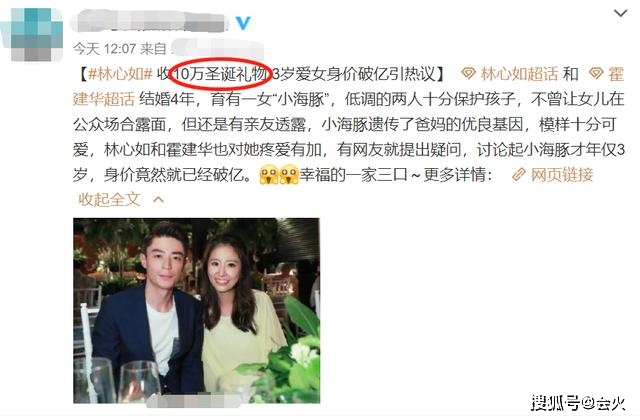The image size is (640, 420).
Task: Open the blurred profile avatar
Action: point(33,35)
